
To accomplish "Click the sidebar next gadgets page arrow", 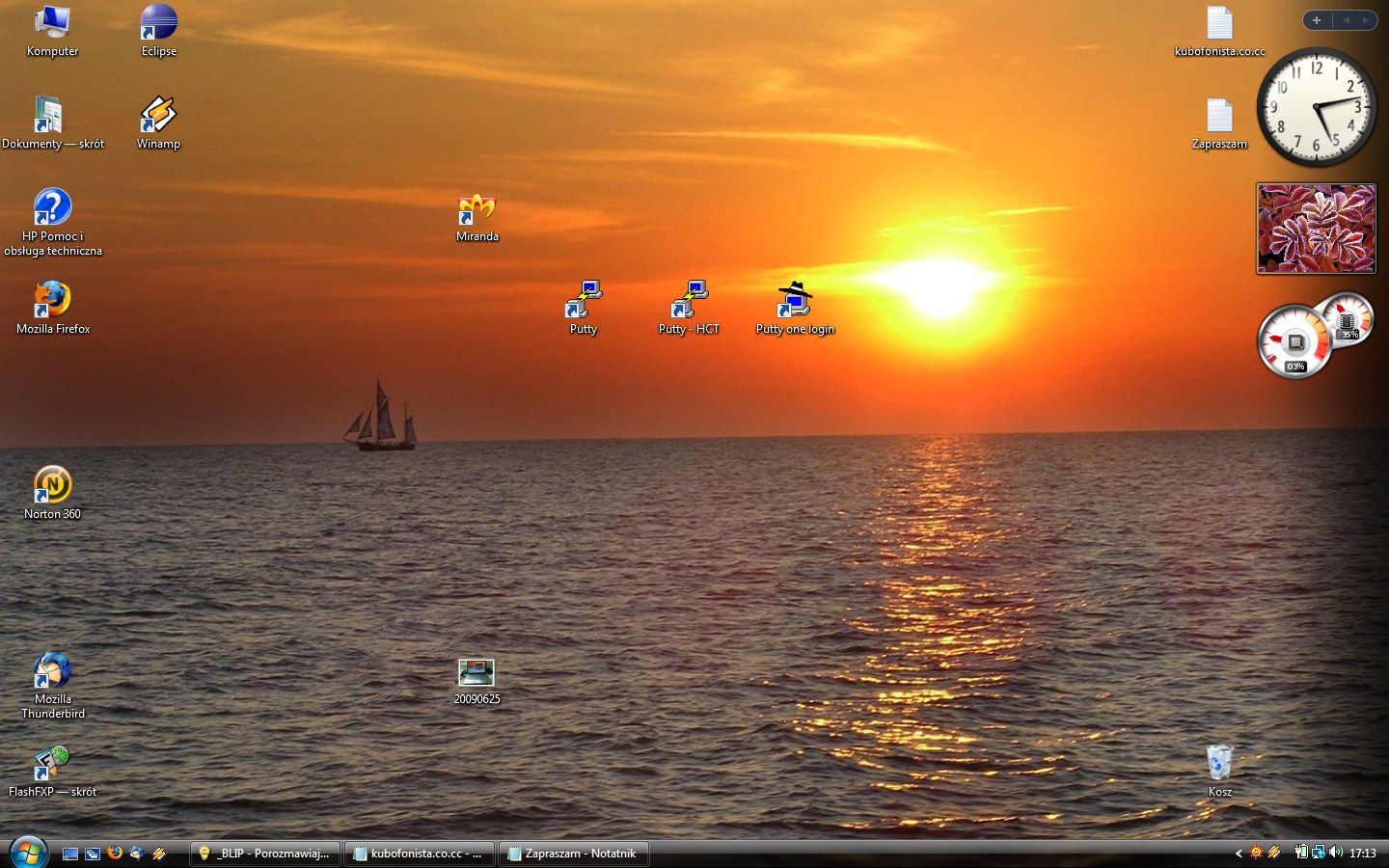I will tap(1366, 20).
